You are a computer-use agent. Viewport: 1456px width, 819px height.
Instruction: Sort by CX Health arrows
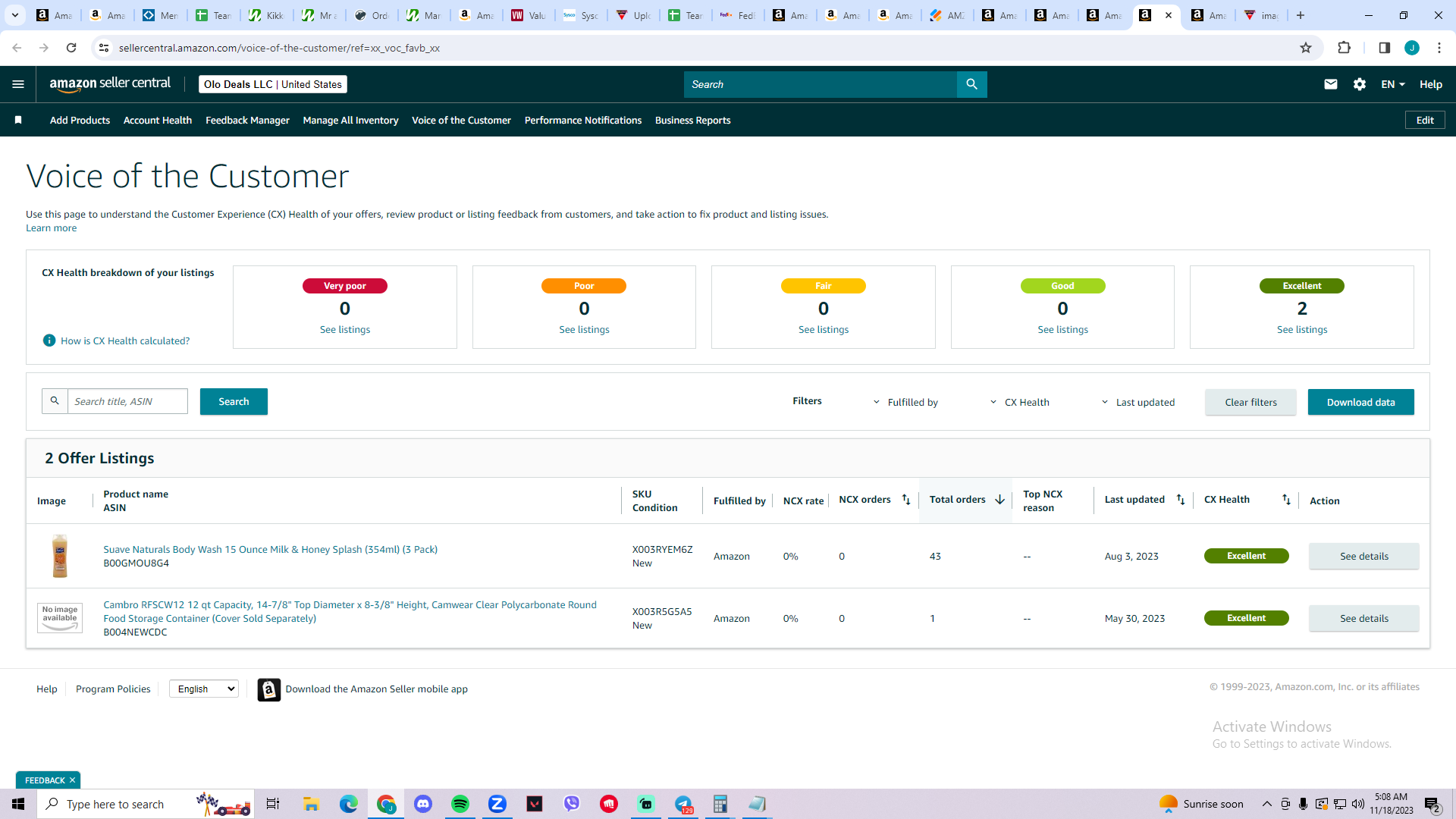click(1286, 499)
